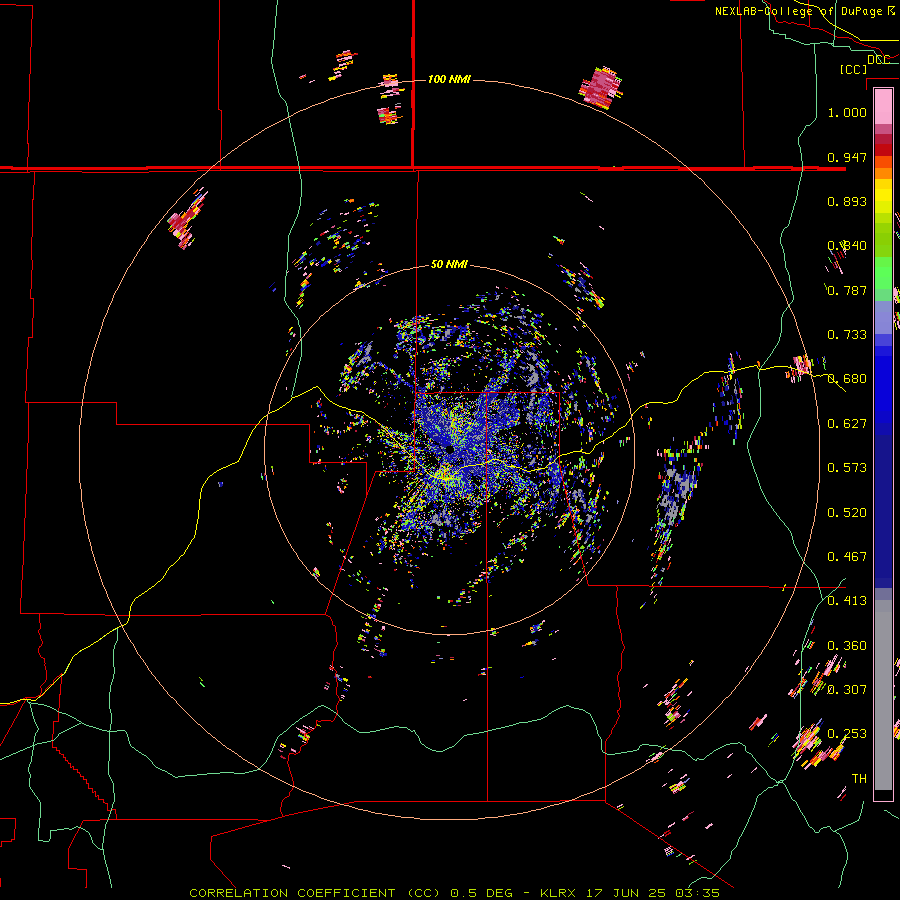The image size is (900, 900).
Task: Select the 0.573 scale label
Action: tap(847, 468)
